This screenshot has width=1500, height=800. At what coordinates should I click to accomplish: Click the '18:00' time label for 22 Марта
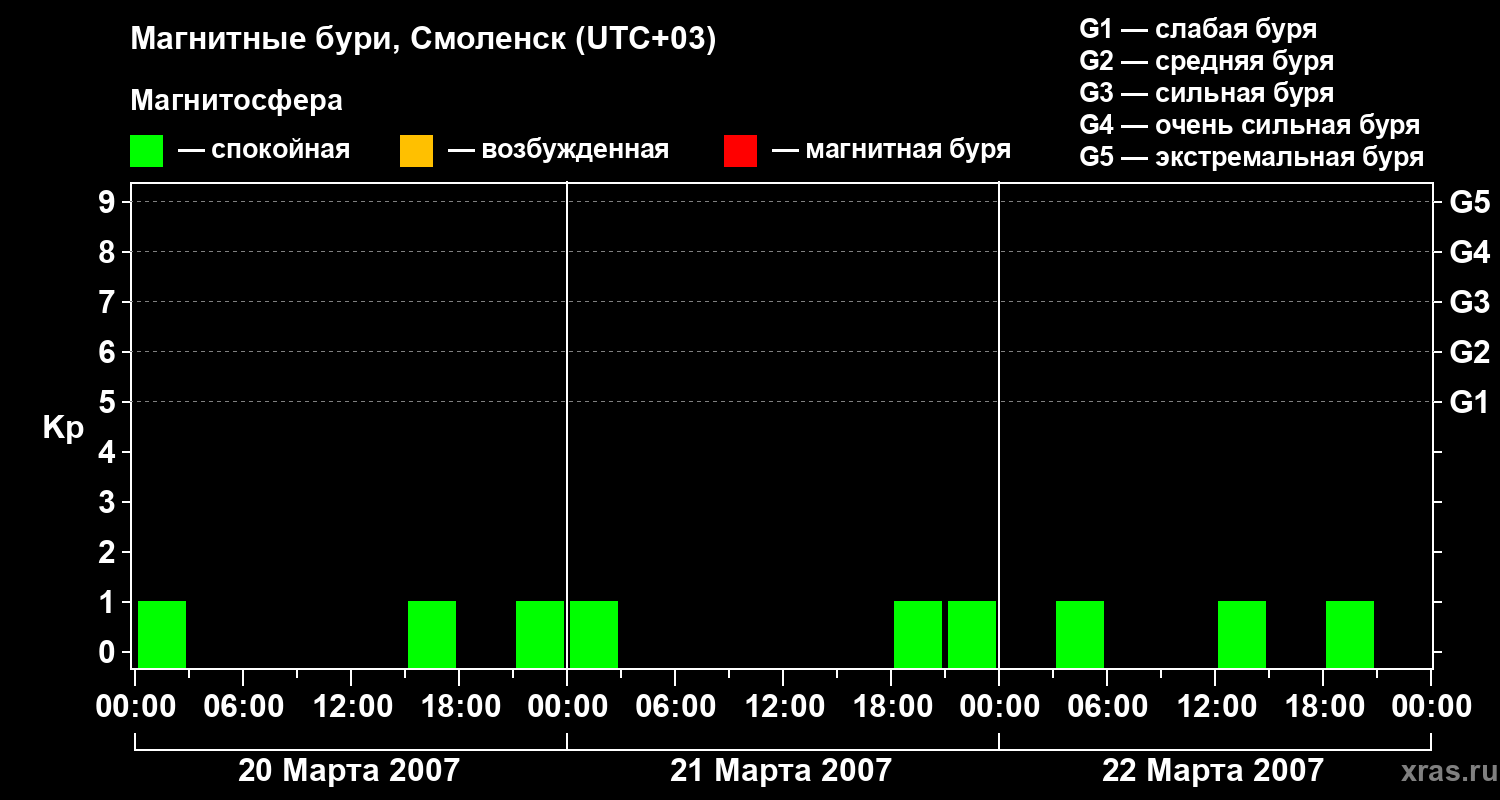tap(1323, 707)
